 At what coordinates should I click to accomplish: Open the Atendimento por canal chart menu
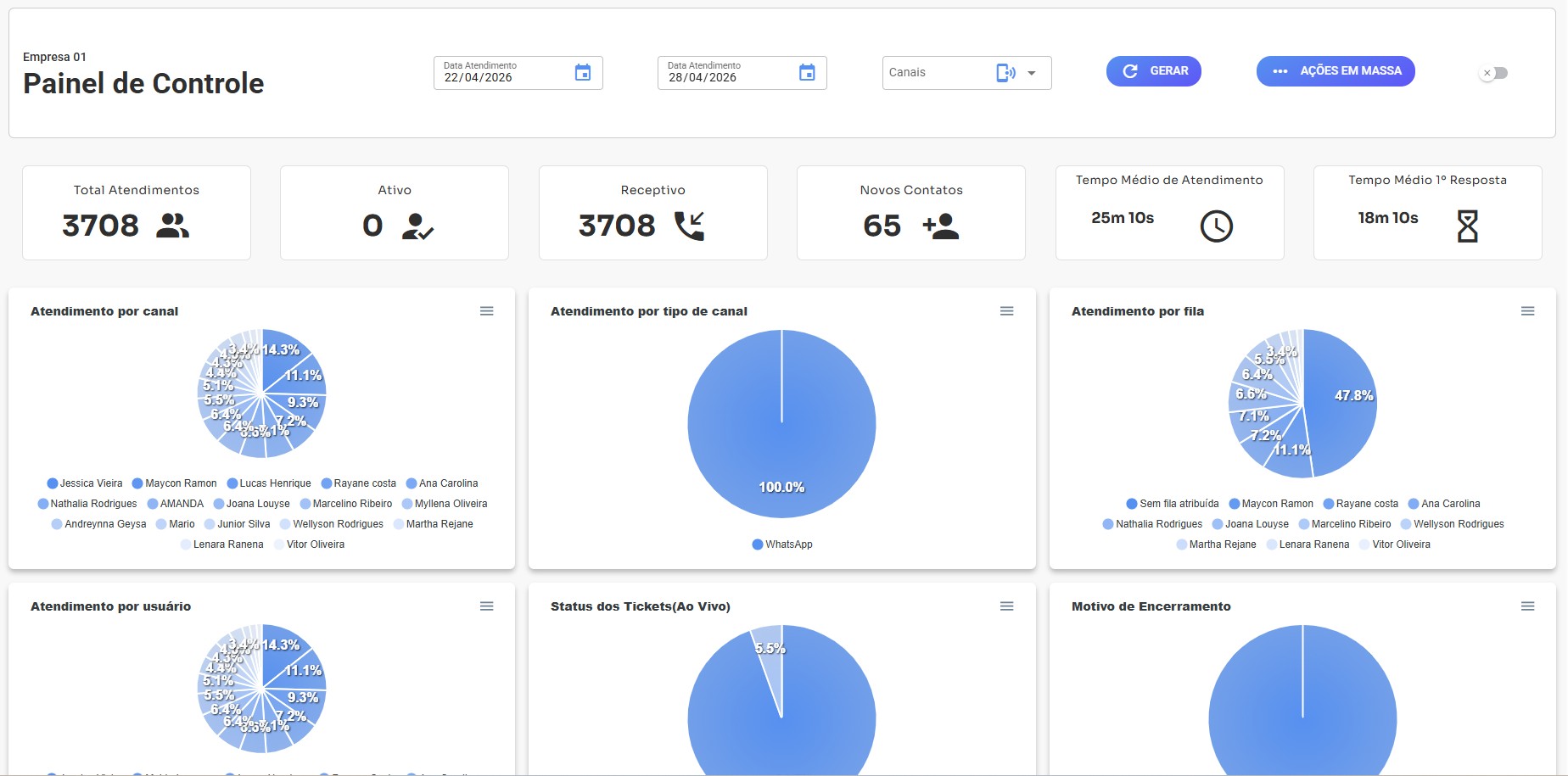click(487, 311)
